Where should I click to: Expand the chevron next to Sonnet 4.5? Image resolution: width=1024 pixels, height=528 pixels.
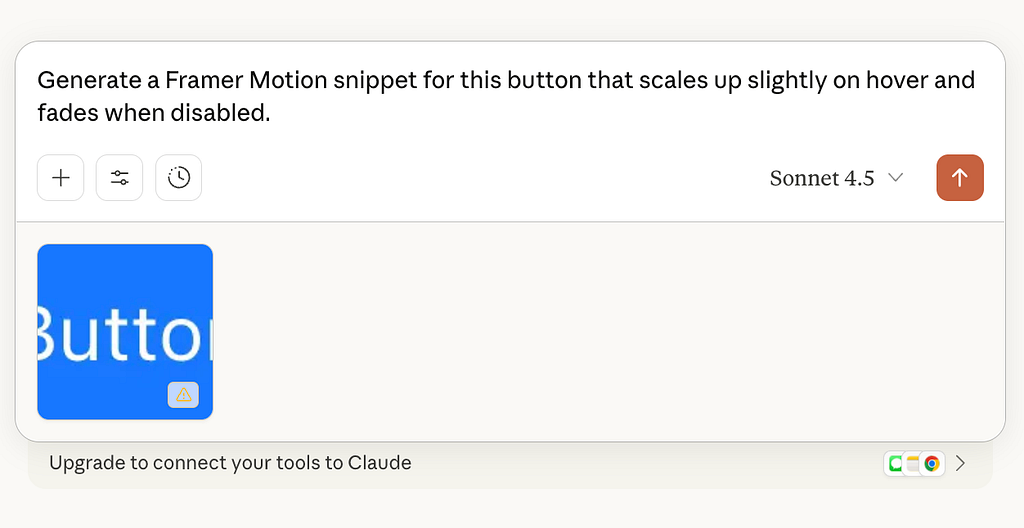point(896,178)
